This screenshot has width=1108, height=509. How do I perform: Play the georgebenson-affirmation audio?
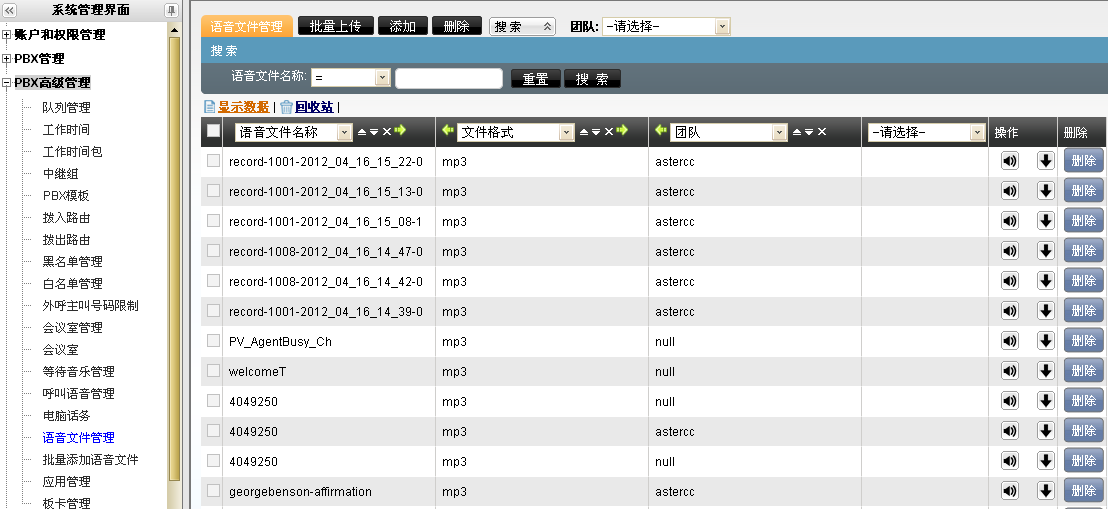[x=1009, y=491]
